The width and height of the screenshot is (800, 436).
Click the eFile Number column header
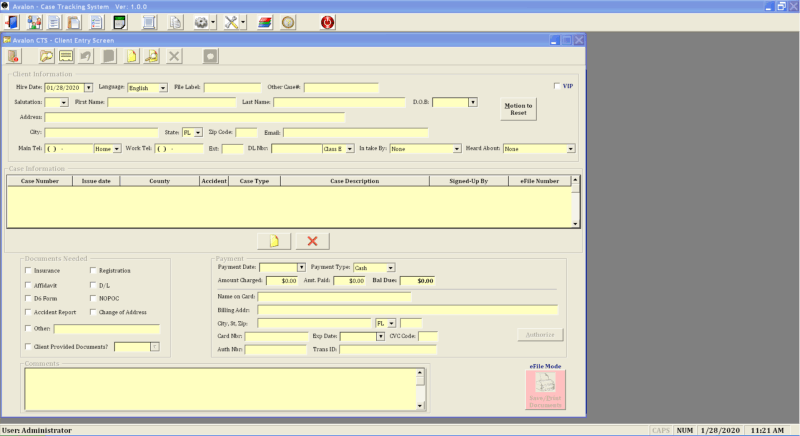[540, 181]
